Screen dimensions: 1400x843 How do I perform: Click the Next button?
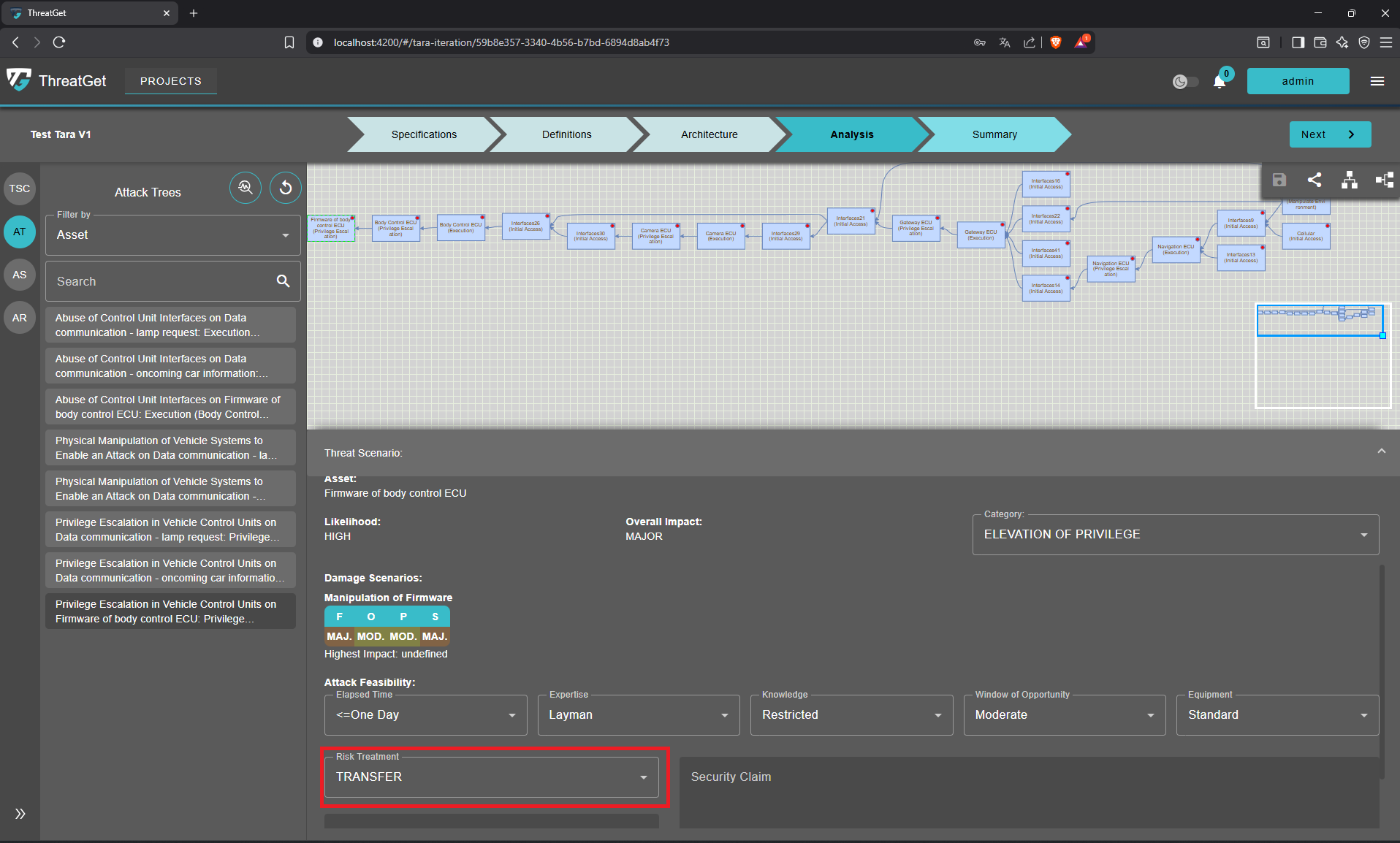tap(1329, 134)
